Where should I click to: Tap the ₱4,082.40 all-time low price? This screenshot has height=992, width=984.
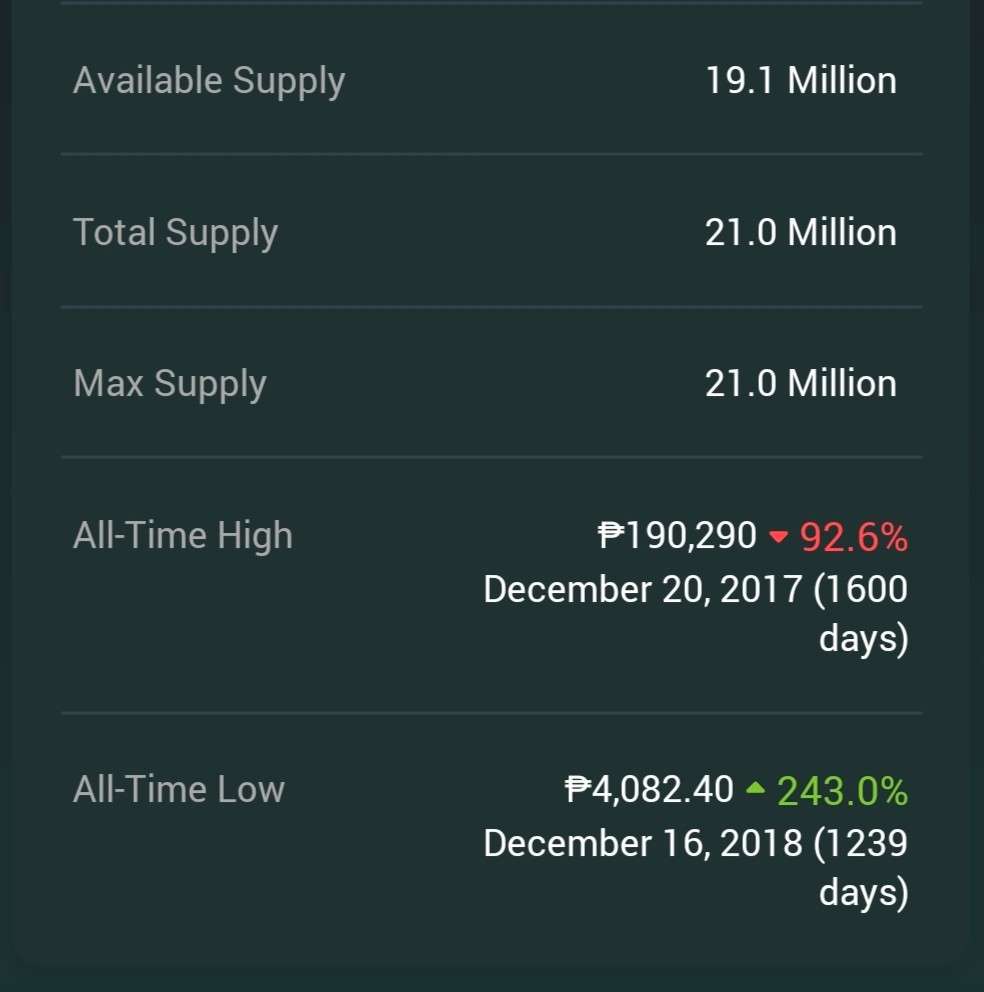(649, 790)
